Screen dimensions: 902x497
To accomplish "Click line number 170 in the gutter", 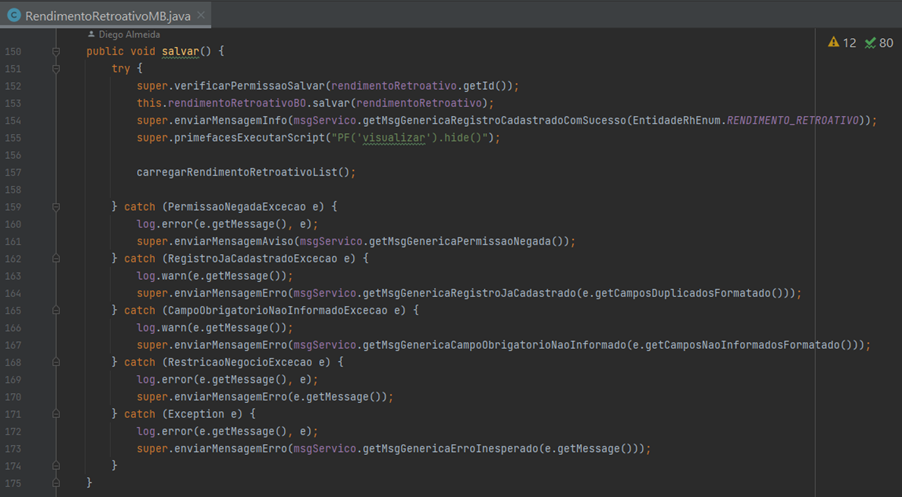I will pos(13,397).
